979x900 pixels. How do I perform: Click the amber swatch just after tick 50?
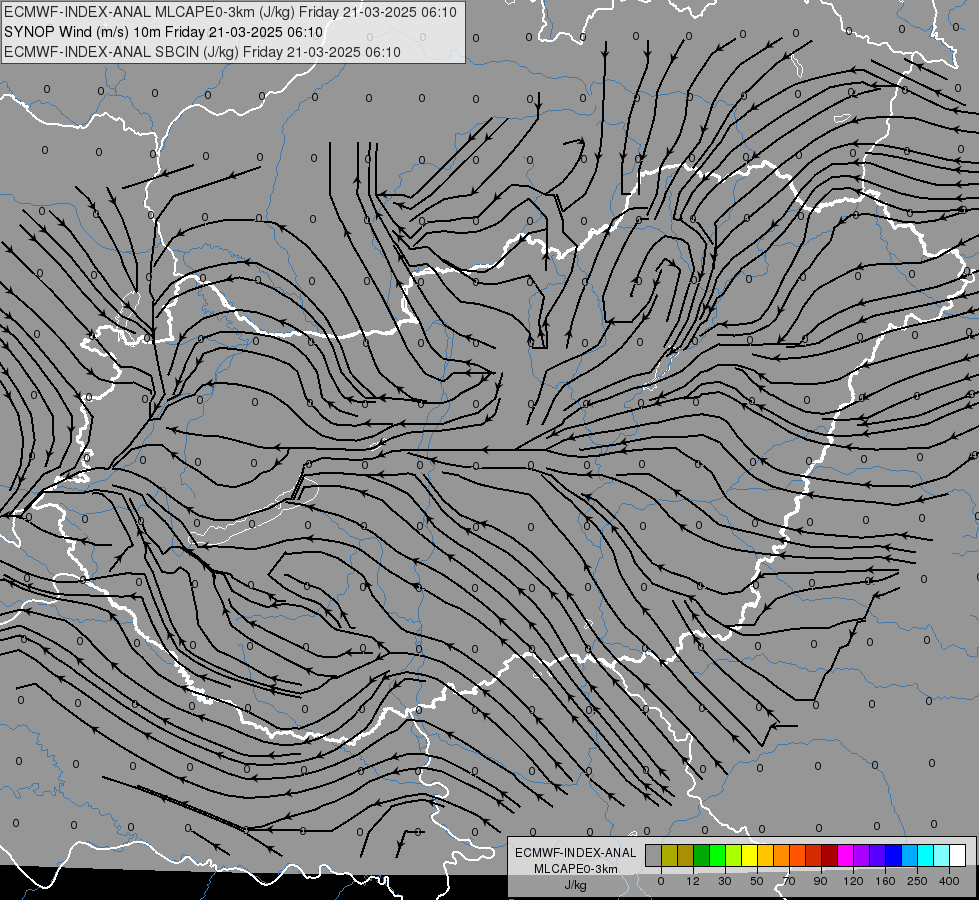[x=765, y=856]
